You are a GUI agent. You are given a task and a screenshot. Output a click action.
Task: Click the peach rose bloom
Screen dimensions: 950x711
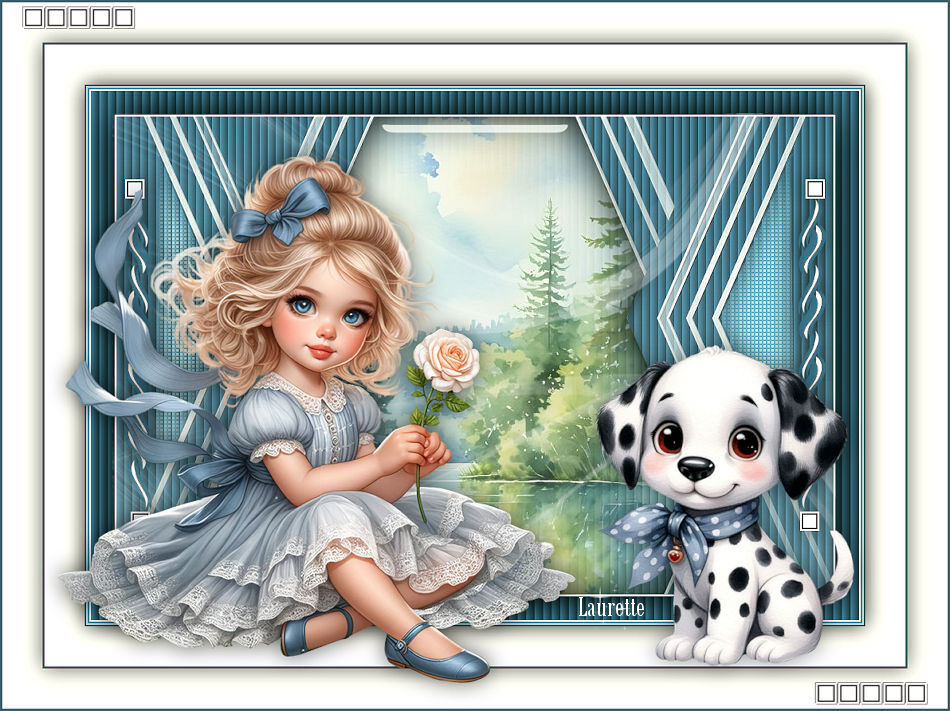(x=447, y=360)
